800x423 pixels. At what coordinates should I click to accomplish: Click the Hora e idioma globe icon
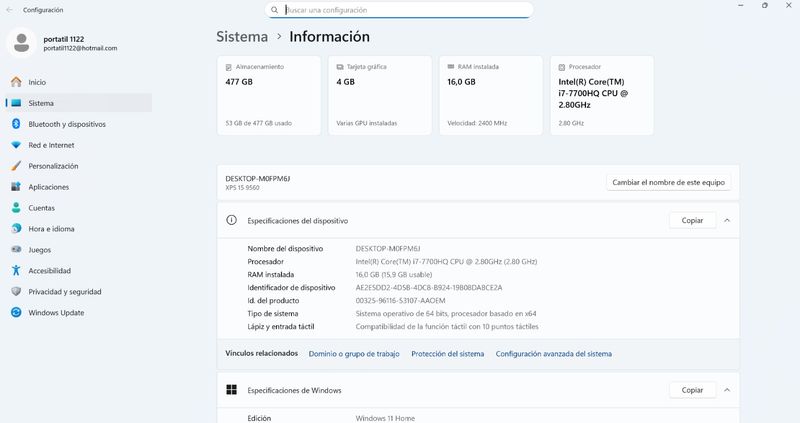(x=16, y=229)
